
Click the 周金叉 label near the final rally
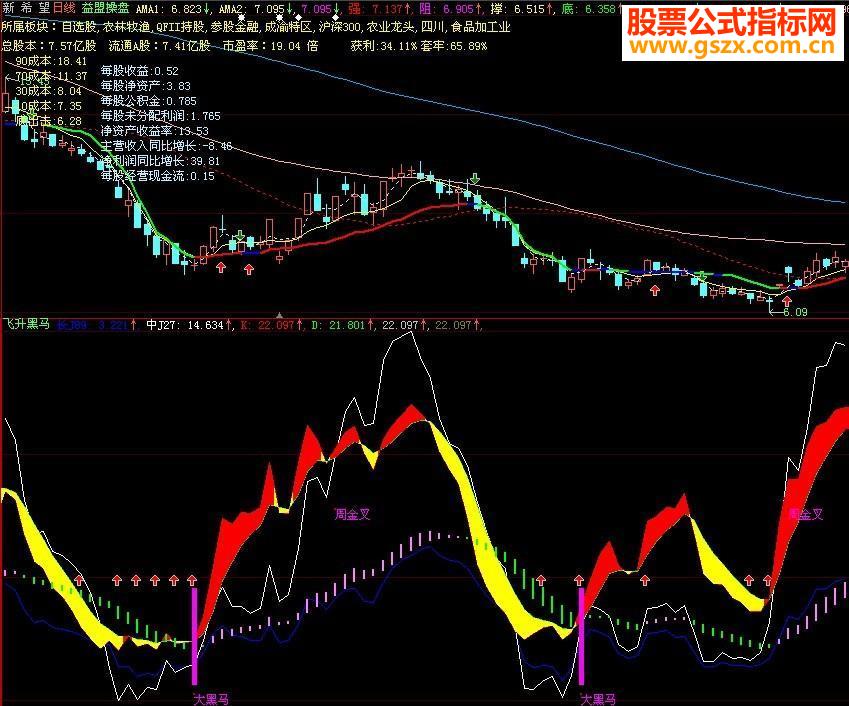(806, 514)
